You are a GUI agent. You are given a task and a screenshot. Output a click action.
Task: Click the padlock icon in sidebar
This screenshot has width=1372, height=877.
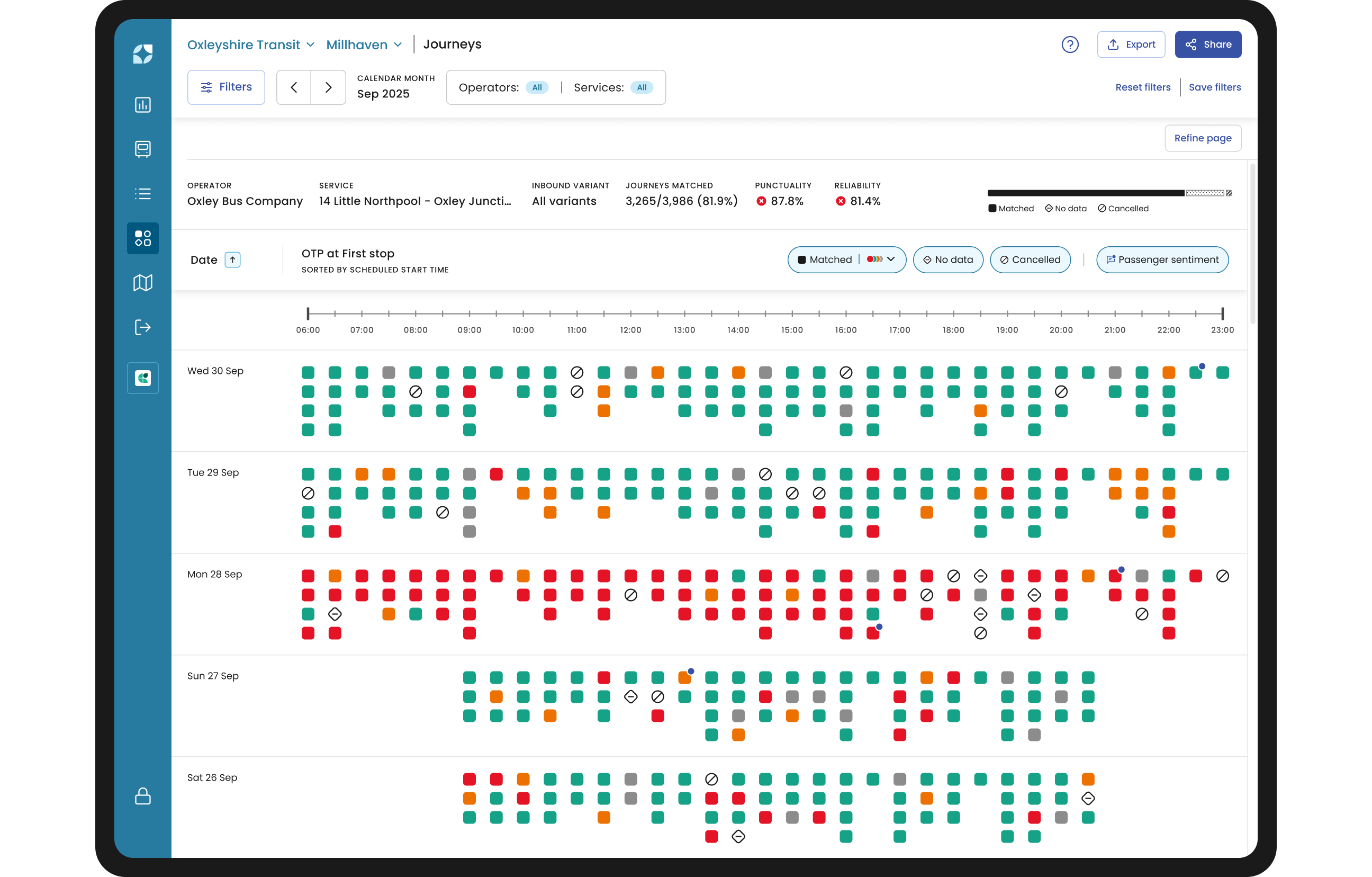[x=142, y=796]
